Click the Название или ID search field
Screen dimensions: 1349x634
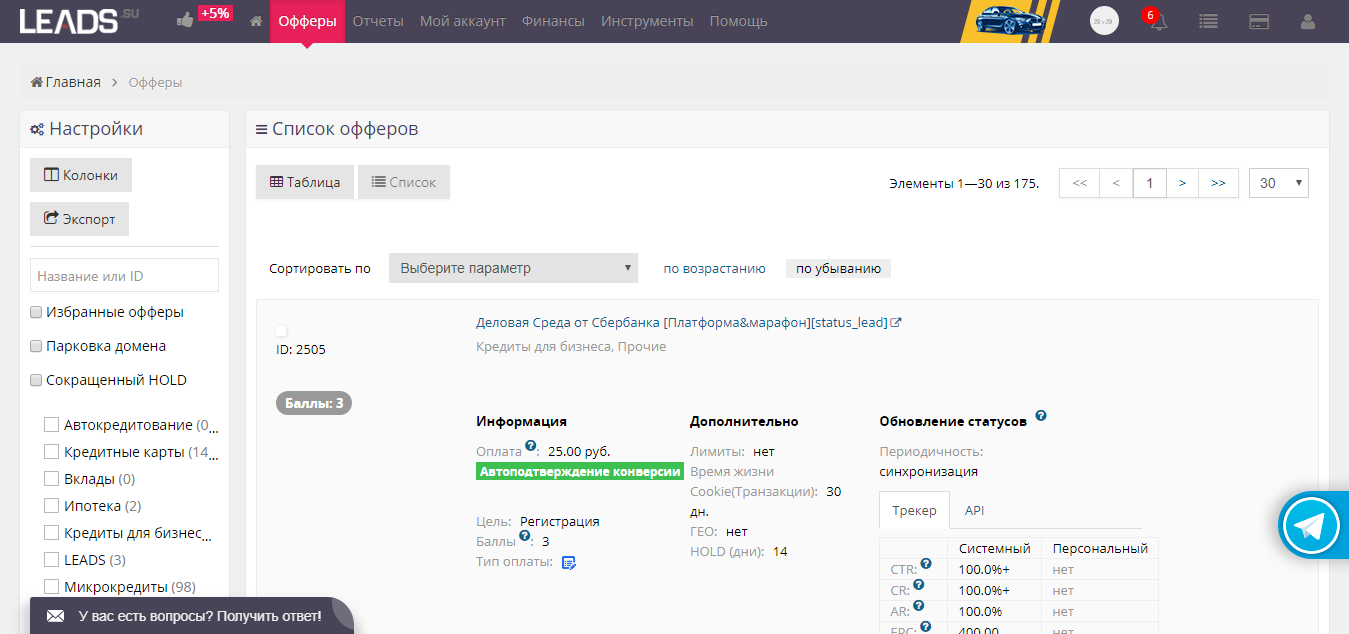pos(124,276)
